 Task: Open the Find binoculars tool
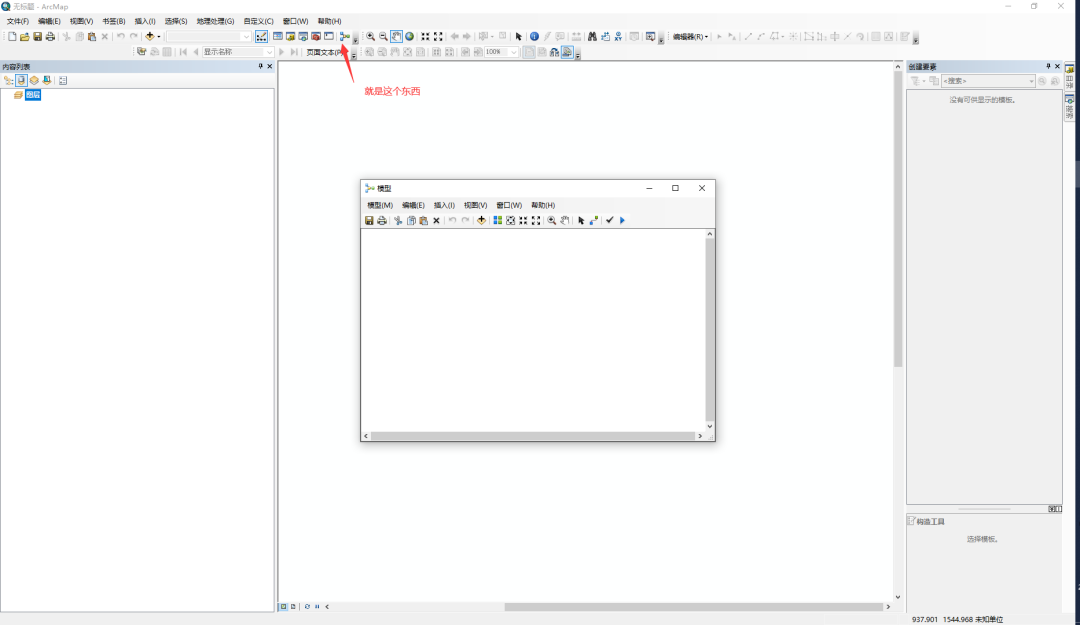(x=592, y=37)
